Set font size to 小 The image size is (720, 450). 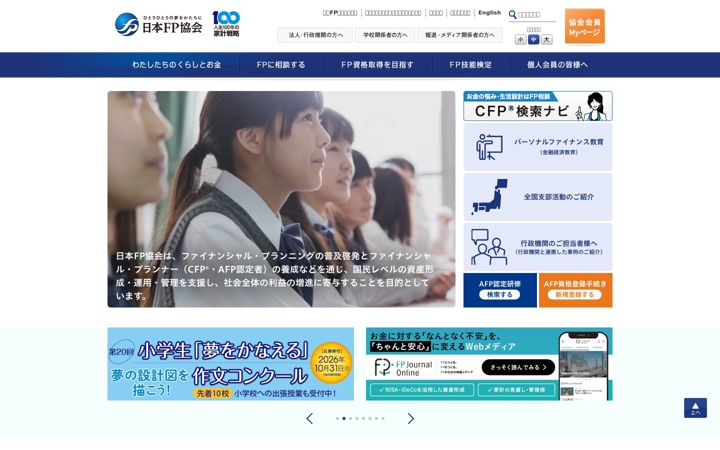(520, 39)
